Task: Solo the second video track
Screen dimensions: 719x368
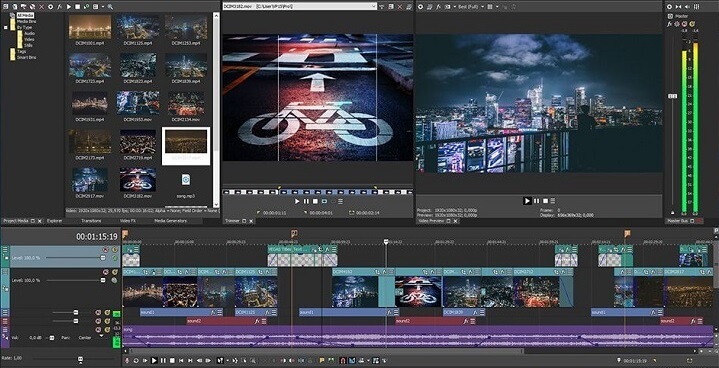Action: pyautogui.click(x=114, y=272)
